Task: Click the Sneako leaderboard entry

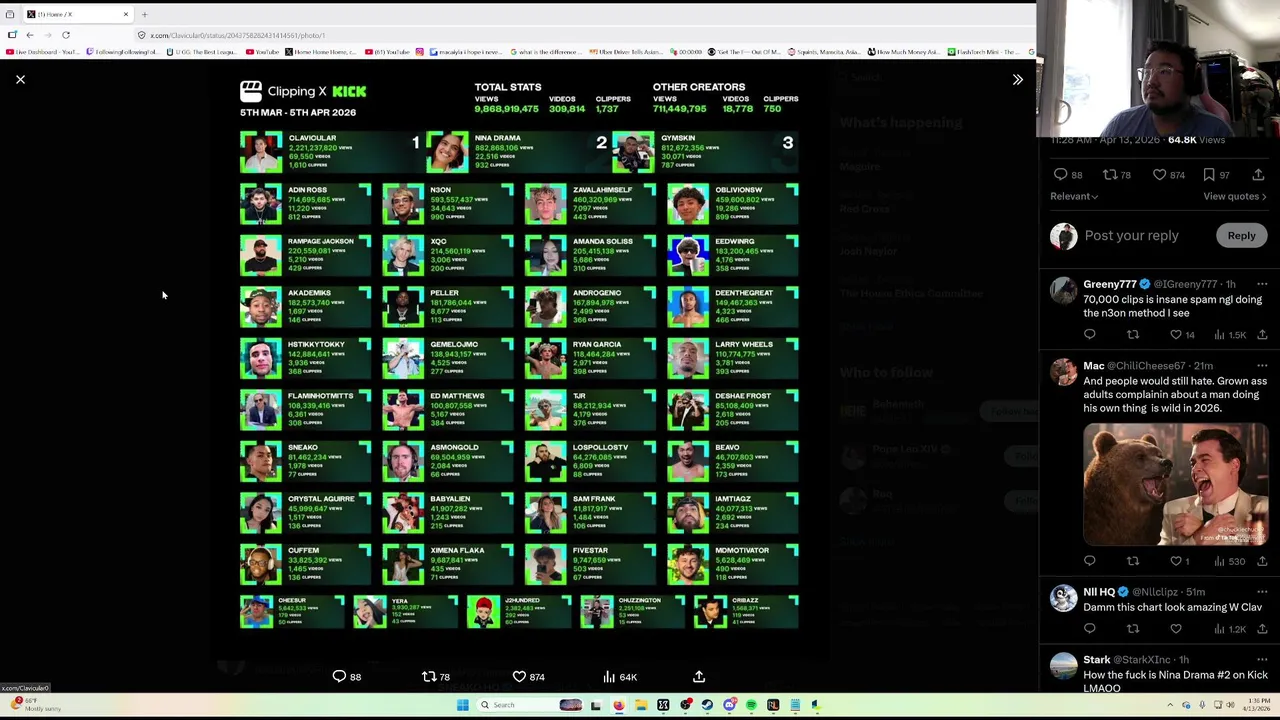Action: point(305,462)
